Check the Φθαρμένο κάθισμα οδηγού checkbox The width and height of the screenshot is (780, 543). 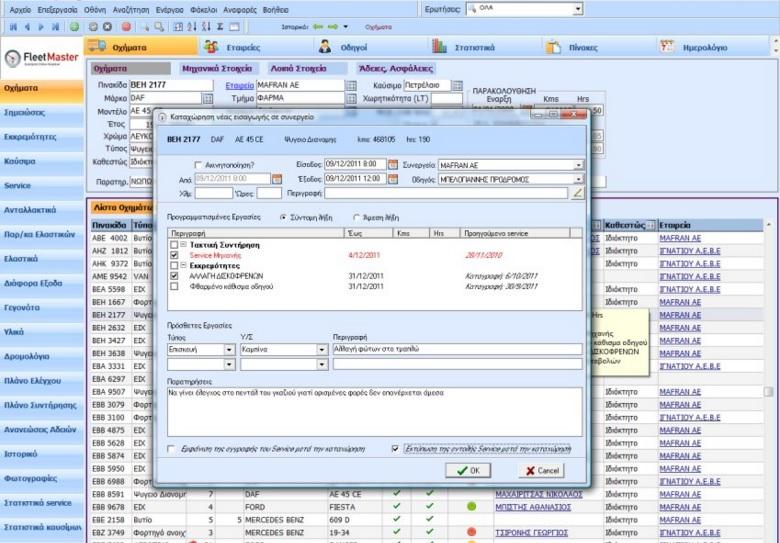click(174, 286)
